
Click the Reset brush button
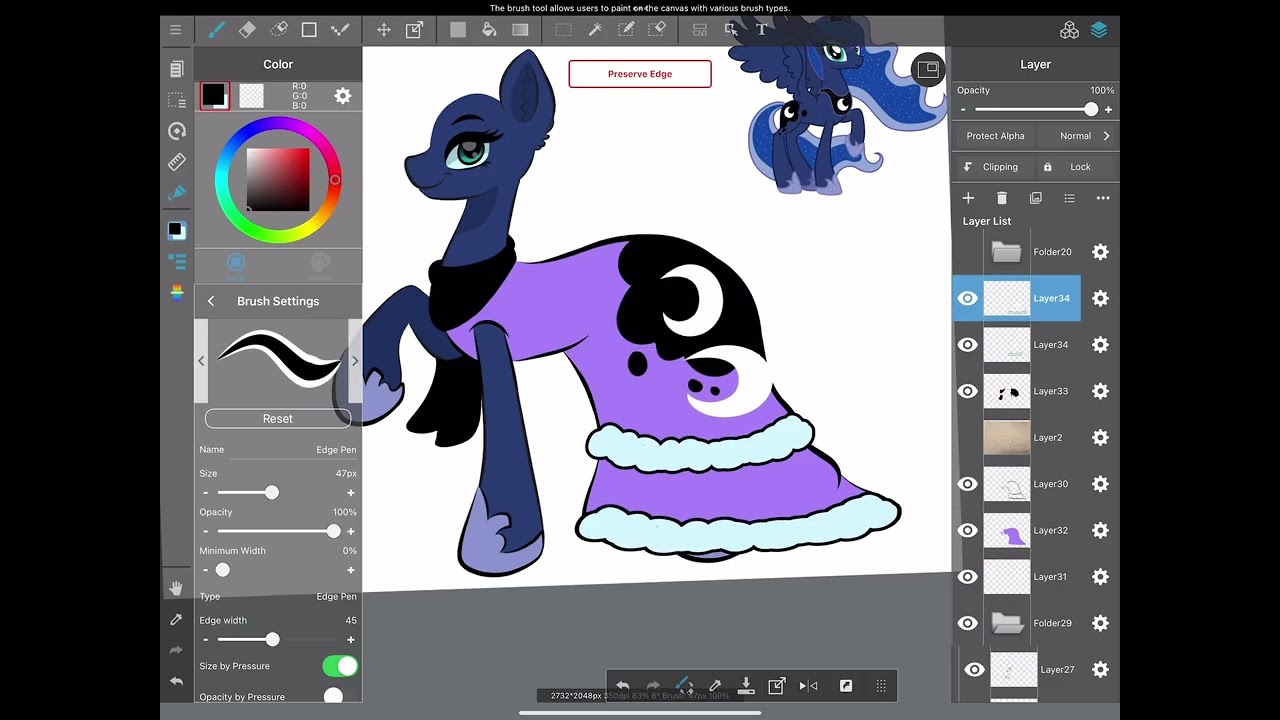(x=278, y=419)
